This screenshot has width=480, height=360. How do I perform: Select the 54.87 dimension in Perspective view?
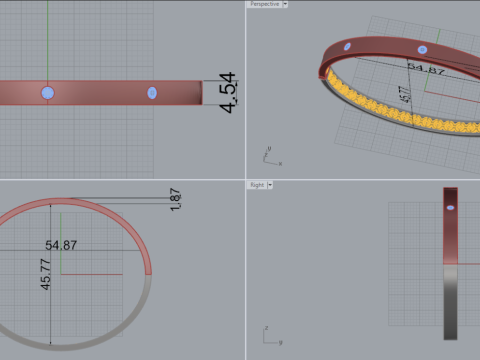pos(426,68)
